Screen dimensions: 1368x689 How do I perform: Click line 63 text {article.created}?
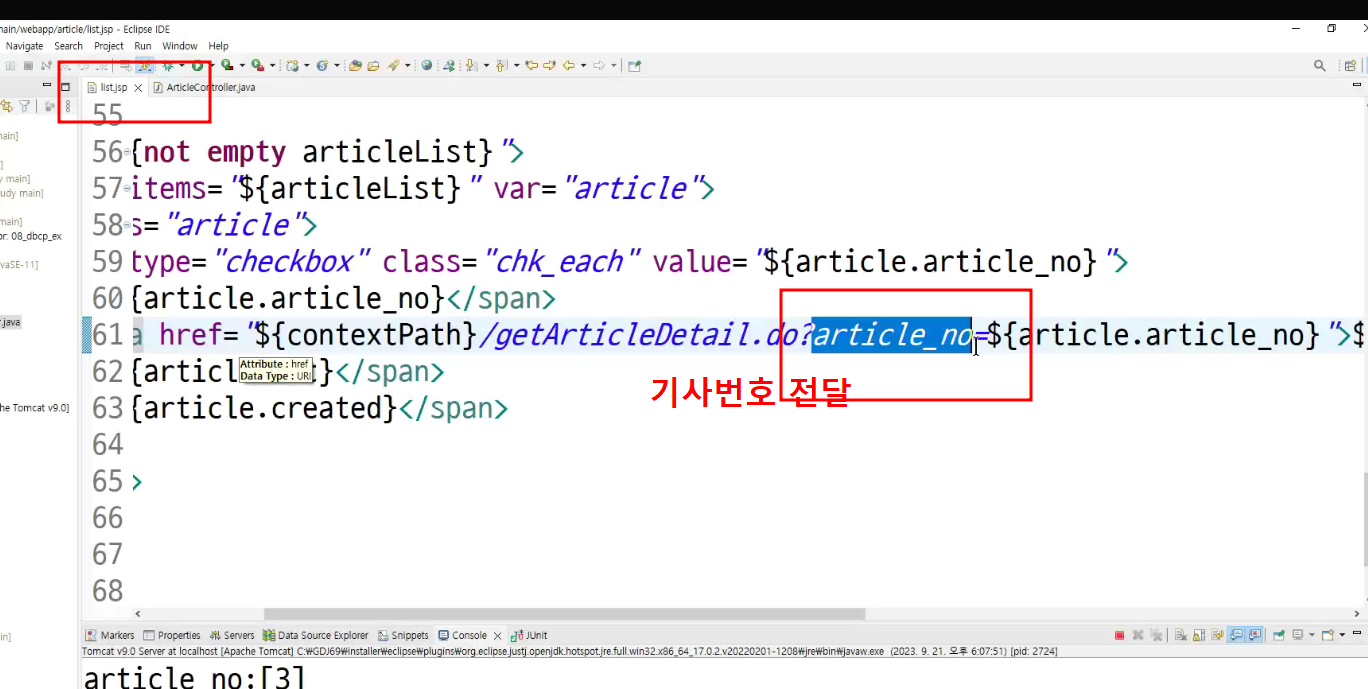point(264,408)
